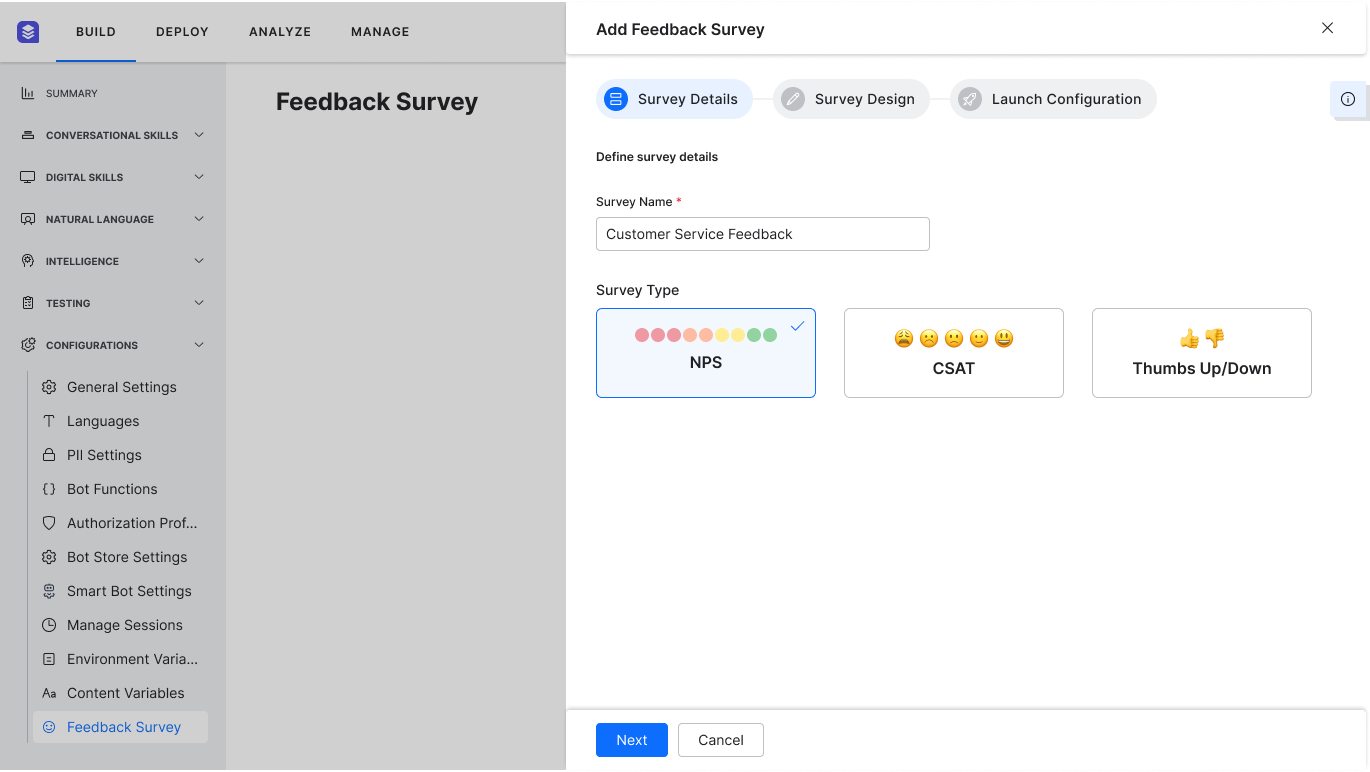1370x772 pixels.
Task: Cancel the Add Feedback Survey dialog
Action: [720, 740]
